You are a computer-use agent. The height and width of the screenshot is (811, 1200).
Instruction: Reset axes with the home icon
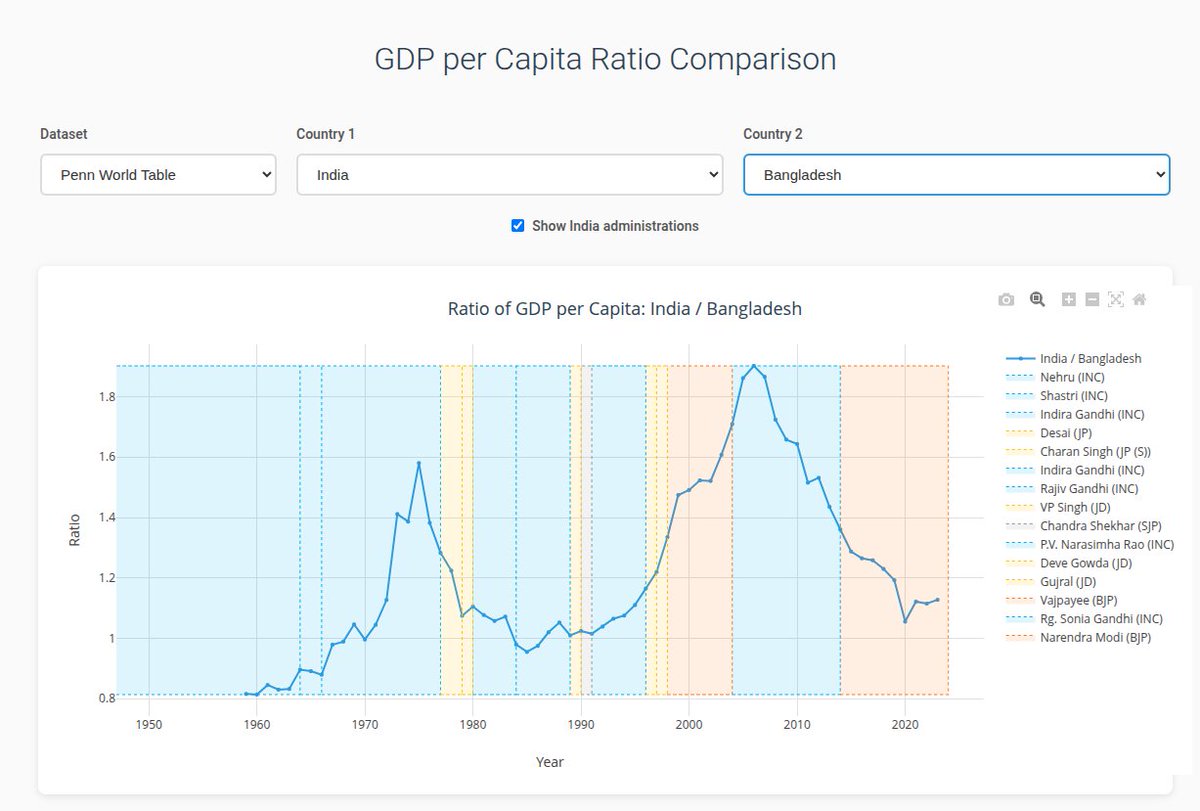pos(1139,299)
